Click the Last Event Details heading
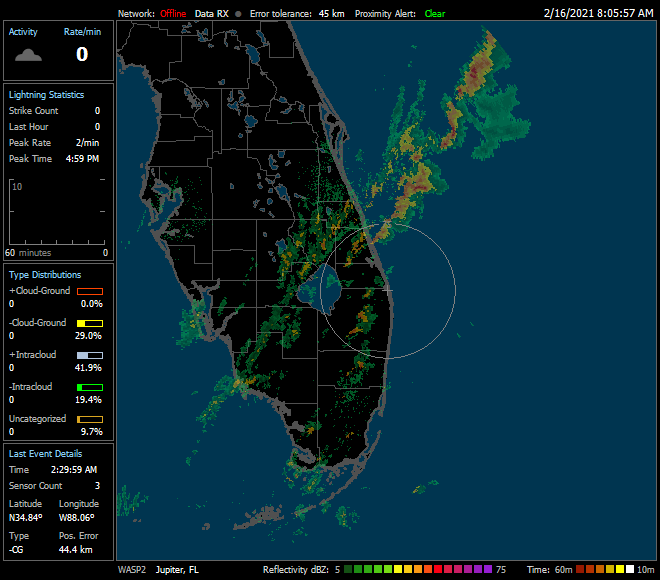Screen dimensions: 660x580 (46, 453)
